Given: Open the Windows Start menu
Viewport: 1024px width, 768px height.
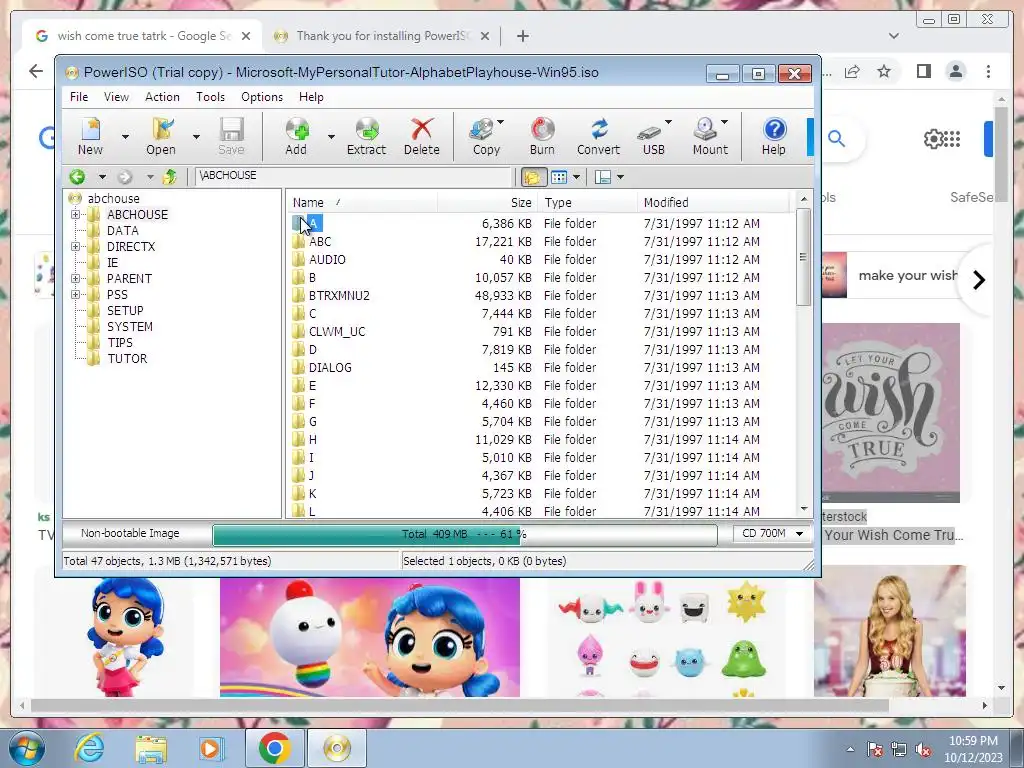Looking at the screenshot, I should pos(25,748).
